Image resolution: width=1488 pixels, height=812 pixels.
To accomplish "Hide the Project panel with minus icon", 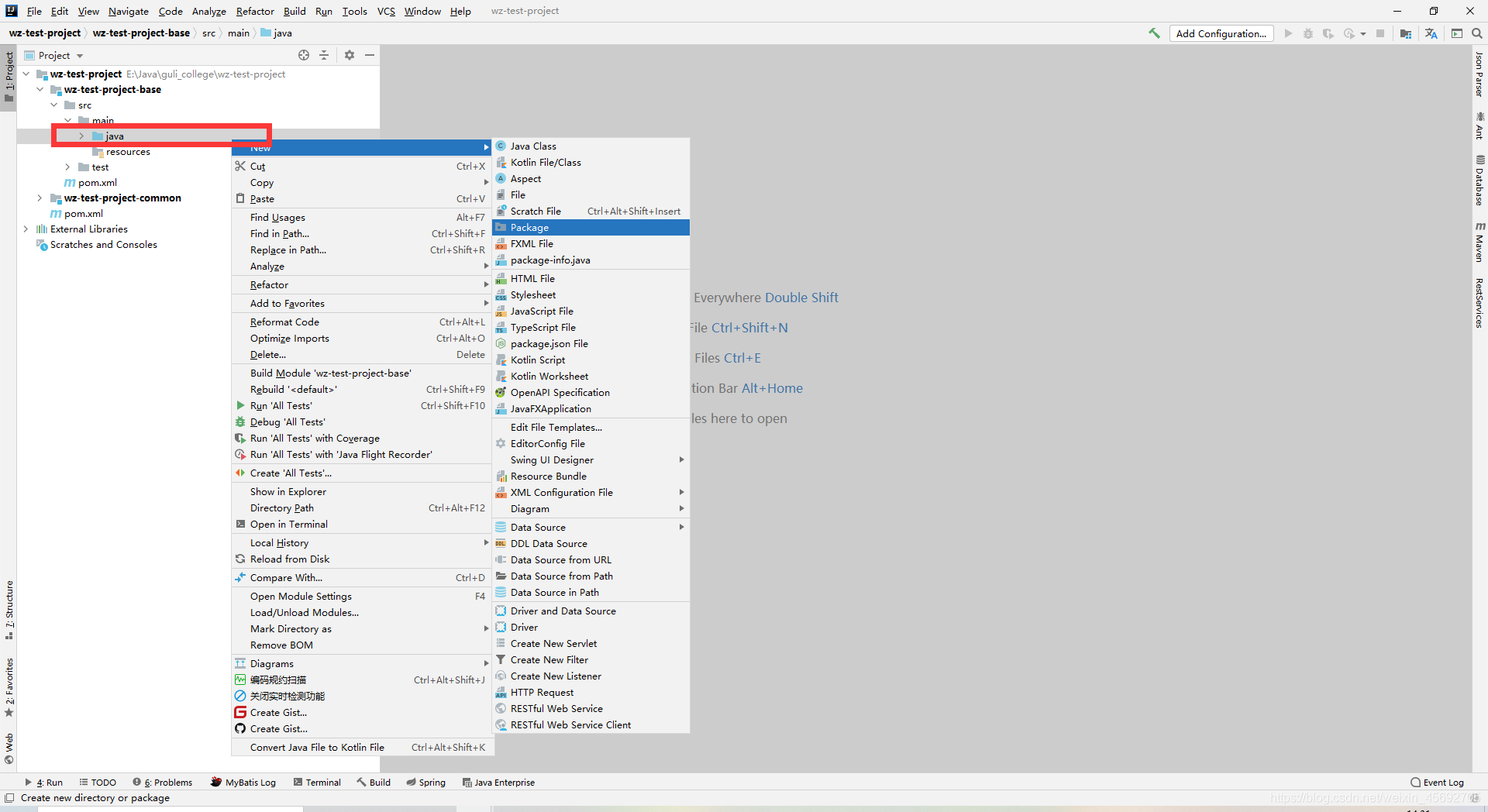I will (370, 55).
